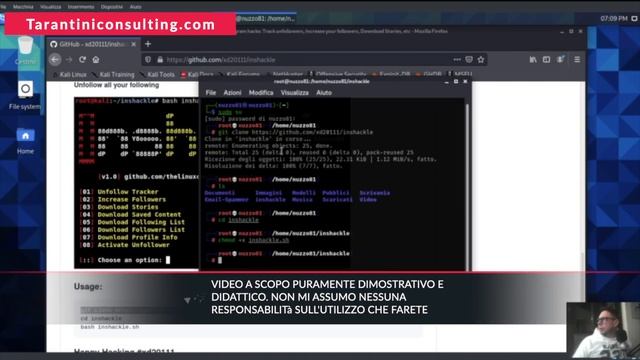Click the Firefox address bar URL
The image size is (640, 360).
click(221, 60)
